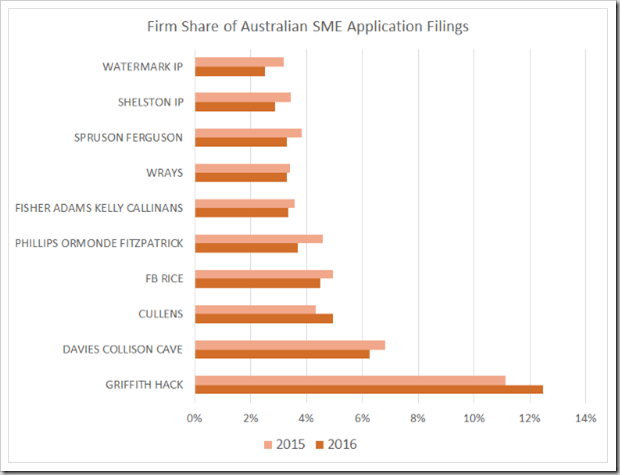Viewport: 620px width, 475px height.
Task: Click the '2015' legend label
Action: pyautogui.click(x=291, y=445)
